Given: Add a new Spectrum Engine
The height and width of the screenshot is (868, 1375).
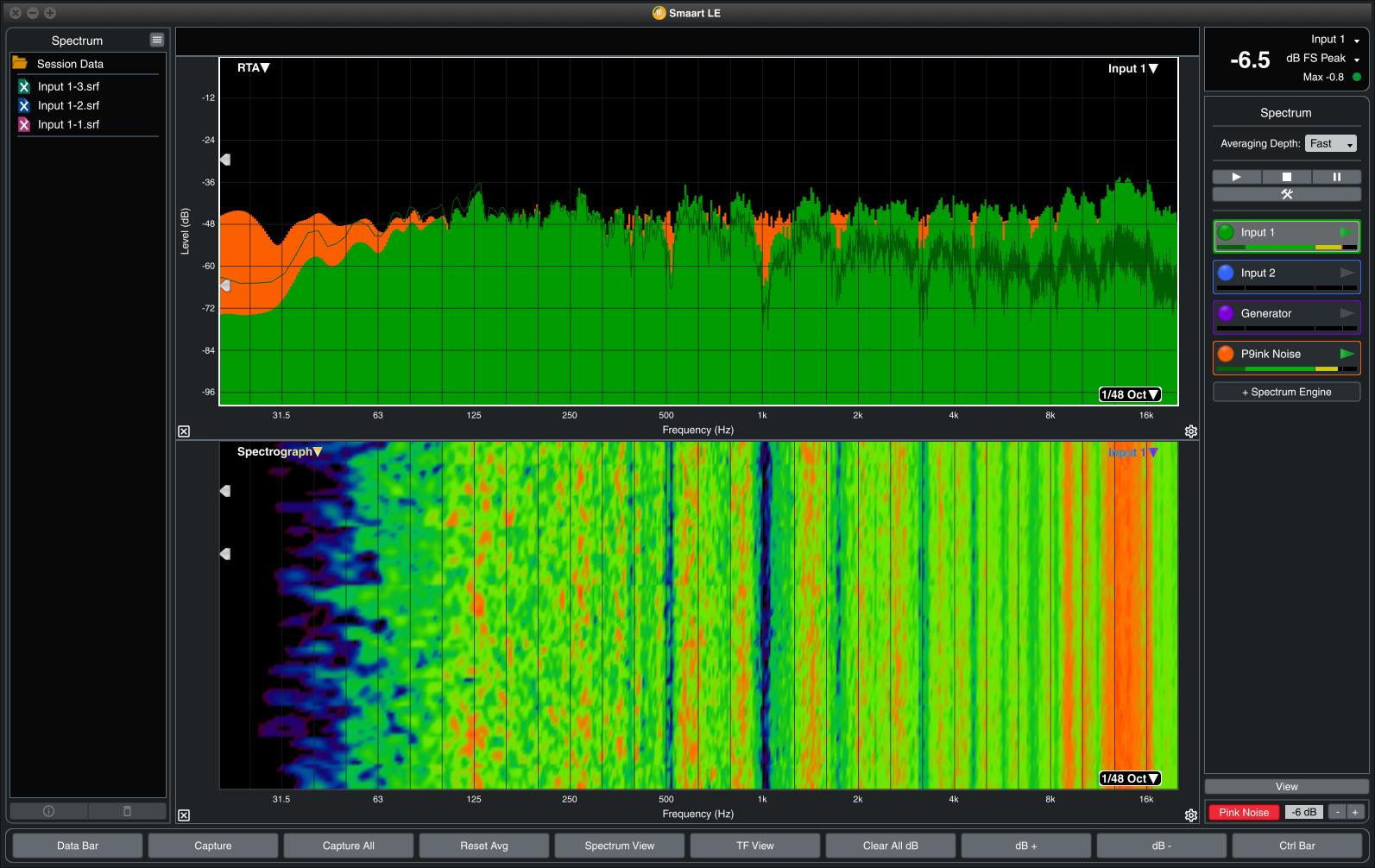Looking at the screenshot, I should point(1287,392).
